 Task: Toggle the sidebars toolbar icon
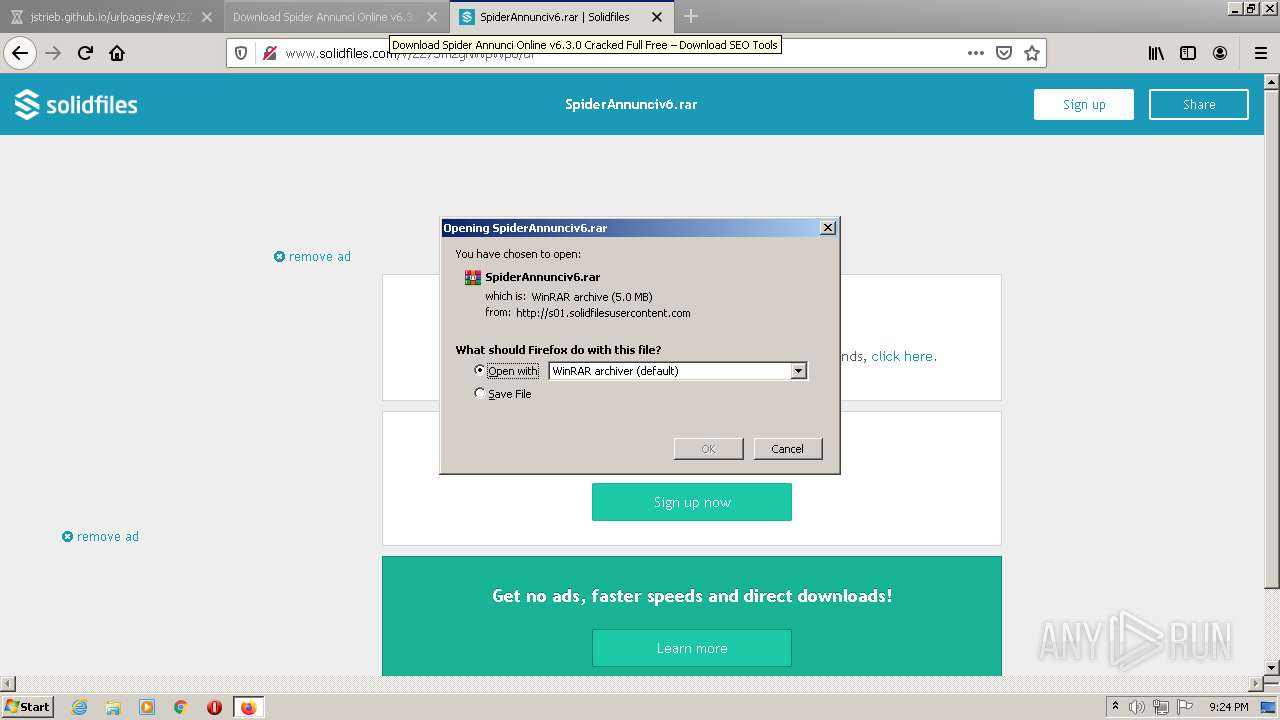tap(1188, 53)
